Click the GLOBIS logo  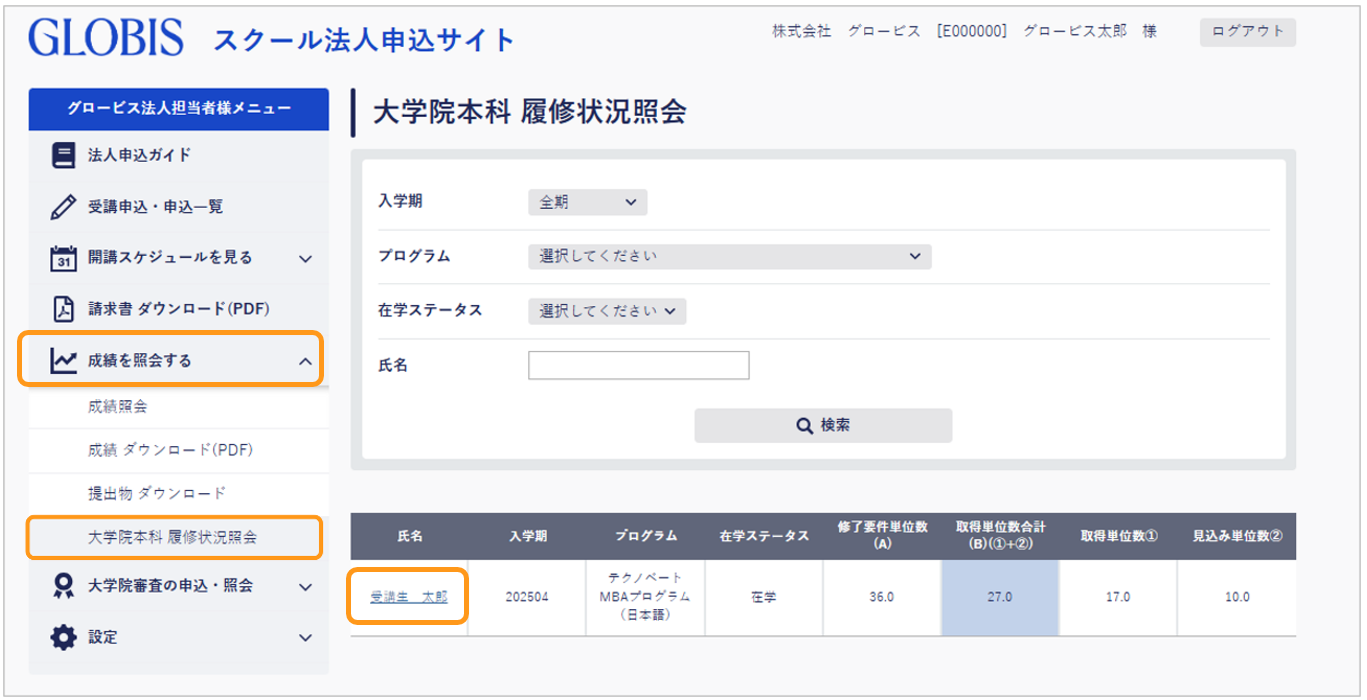[x=106, y=38]
